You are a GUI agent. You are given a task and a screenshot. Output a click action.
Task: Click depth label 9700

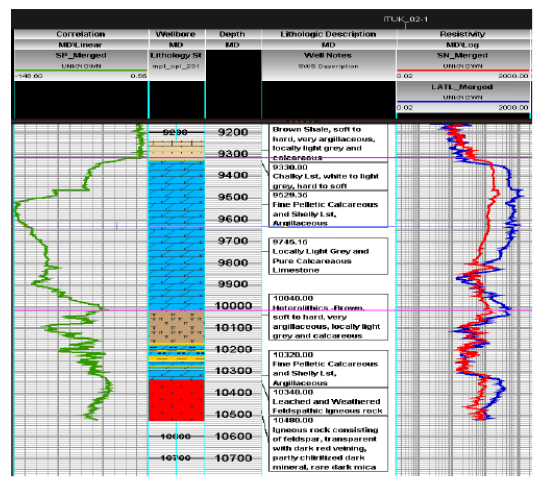point(233,241)
